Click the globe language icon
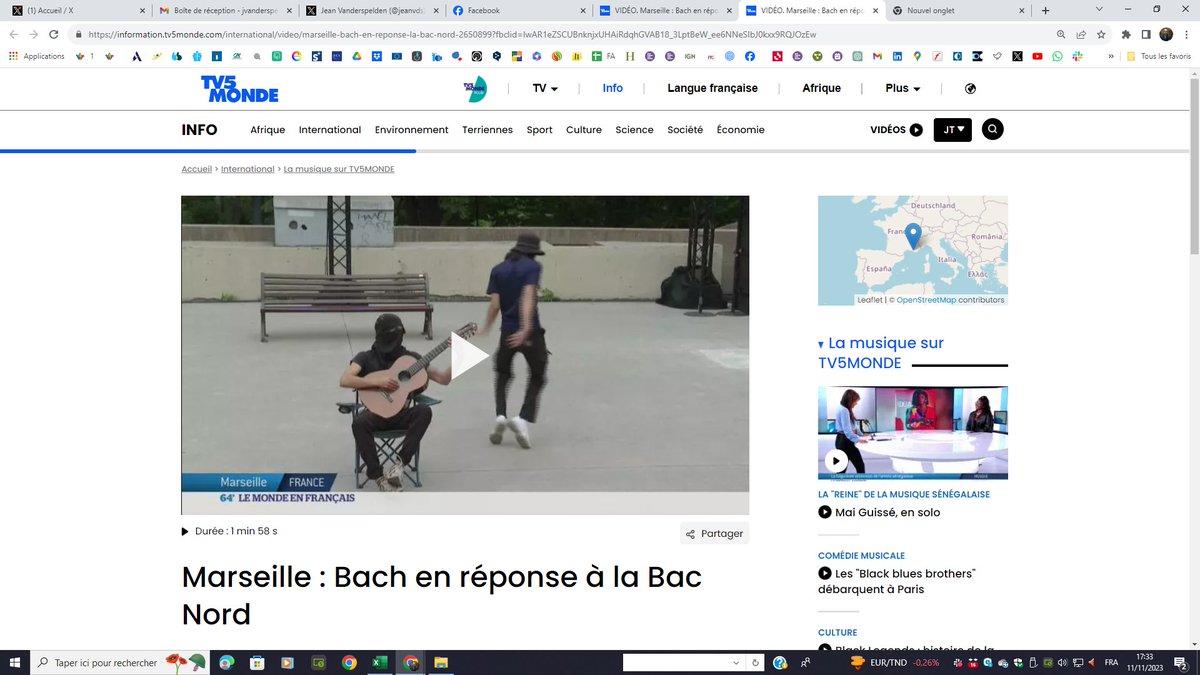Viewport: 1200px width, 675px height. pos(970,88)
